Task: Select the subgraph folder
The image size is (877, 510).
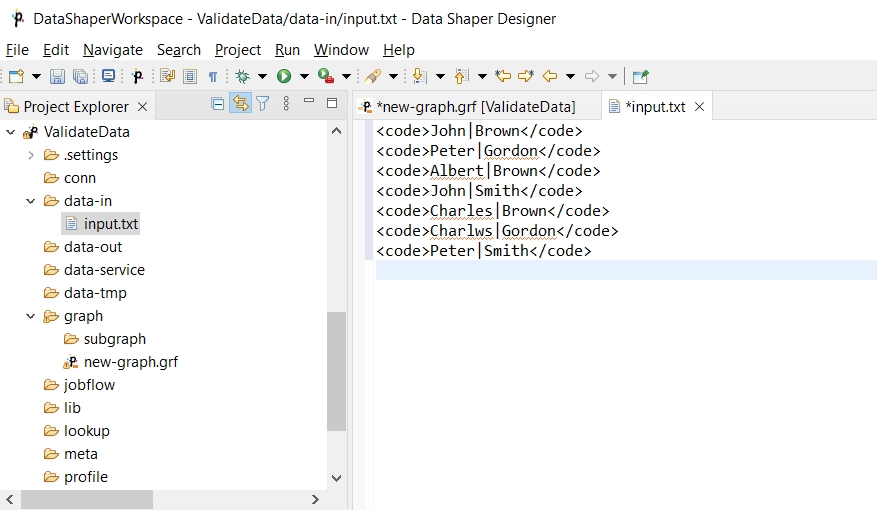Action: point(114,339)
